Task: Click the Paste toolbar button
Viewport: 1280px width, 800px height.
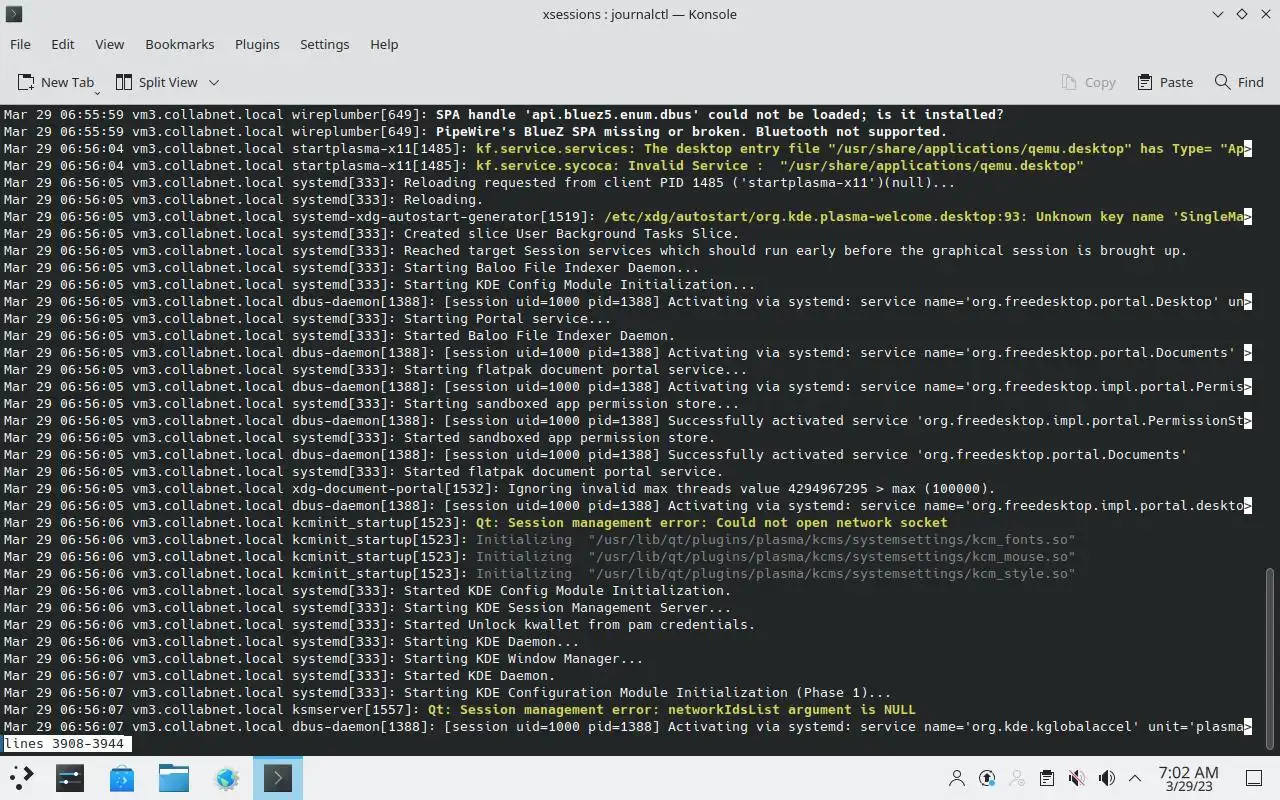Action: (1165, 82)
